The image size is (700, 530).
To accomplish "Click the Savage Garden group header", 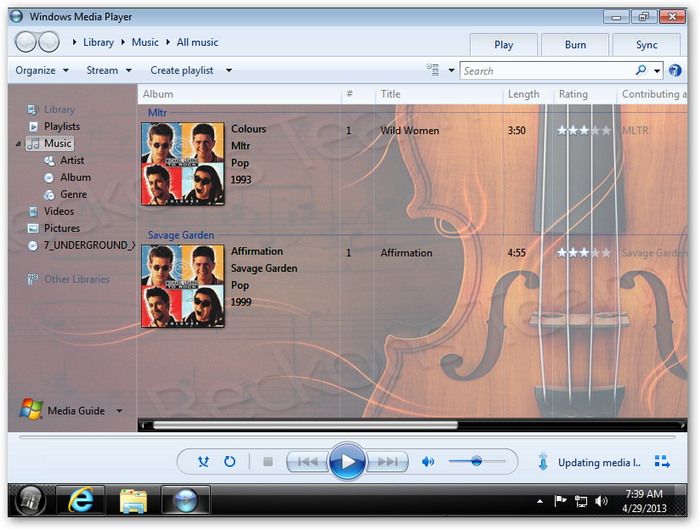I will click(181, 235).
